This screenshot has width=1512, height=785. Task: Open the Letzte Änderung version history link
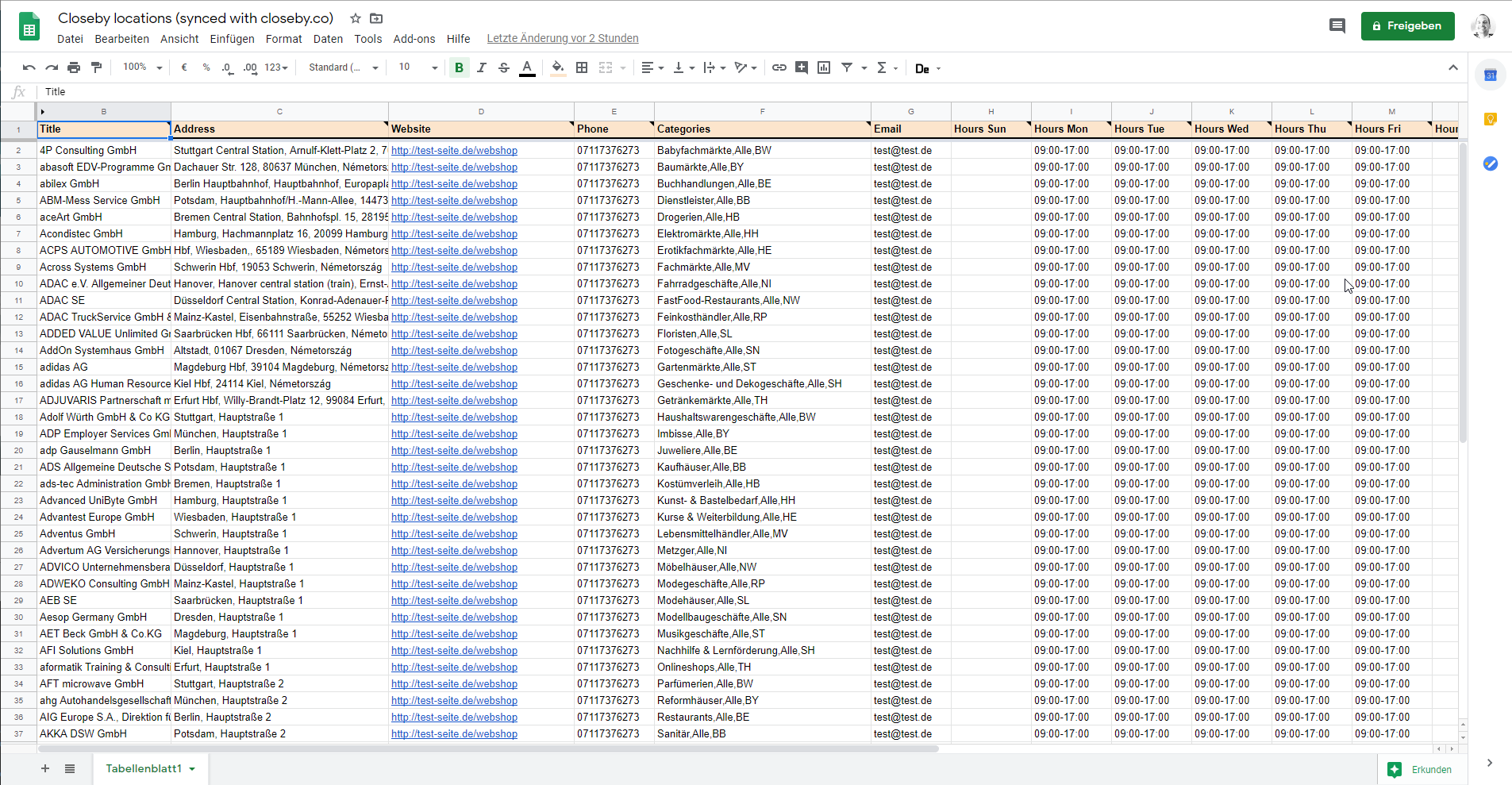click(563, 39)
